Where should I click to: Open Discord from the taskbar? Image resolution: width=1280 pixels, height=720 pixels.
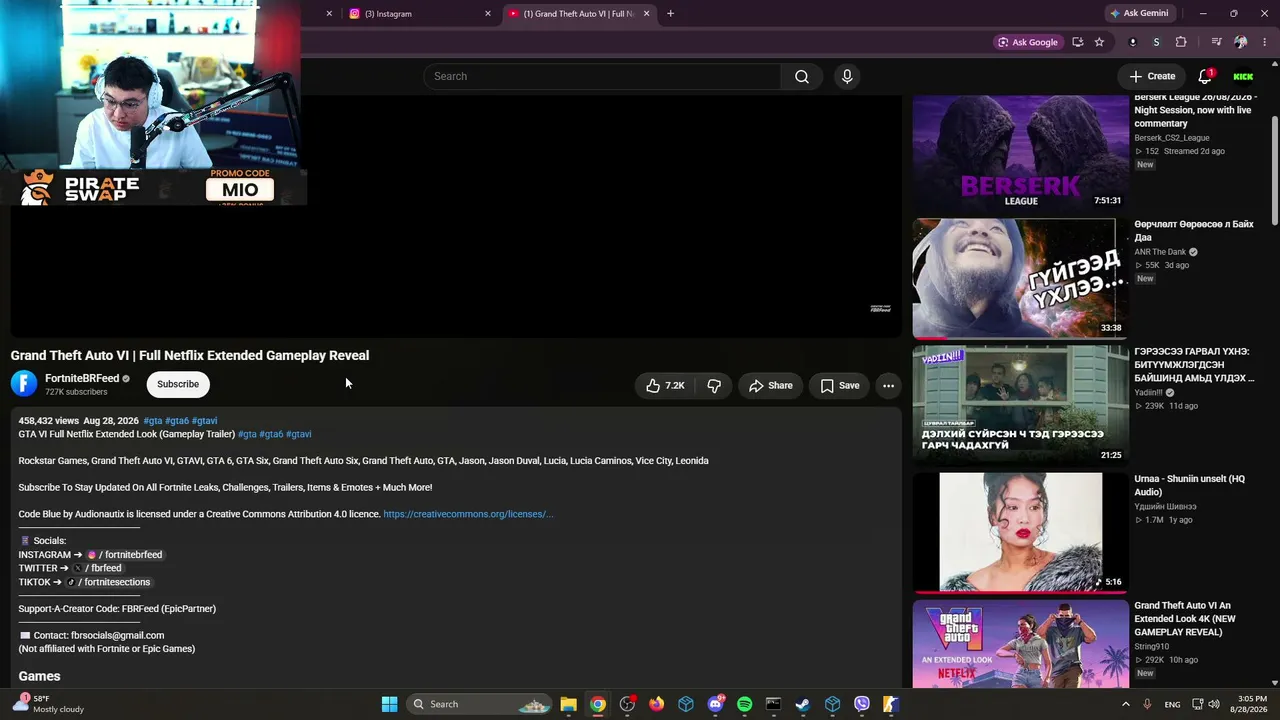click(x=715, y=704)
